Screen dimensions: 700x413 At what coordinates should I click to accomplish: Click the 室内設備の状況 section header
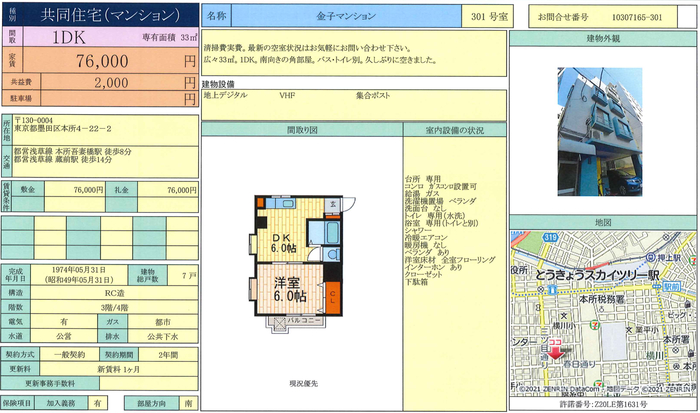point(454,130)
